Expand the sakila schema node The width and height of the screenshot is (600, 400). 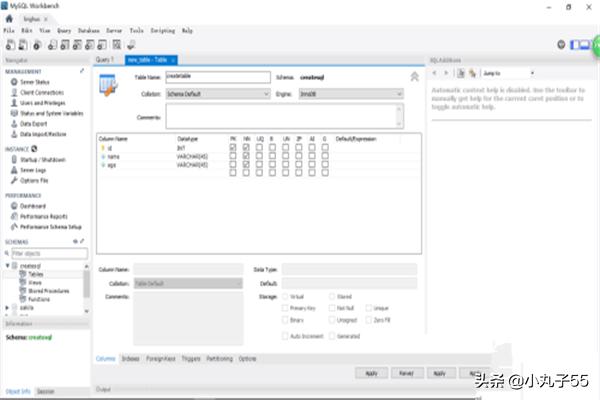pyautogui.click(x=7, y=307)
